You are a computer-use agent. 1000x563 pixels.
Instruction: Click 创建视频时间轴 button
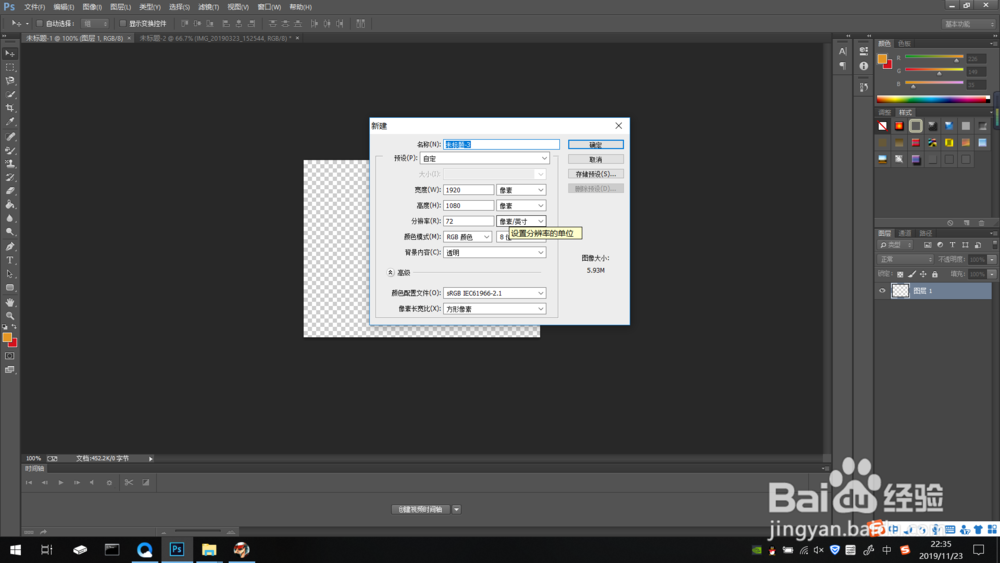click(420, 509)
